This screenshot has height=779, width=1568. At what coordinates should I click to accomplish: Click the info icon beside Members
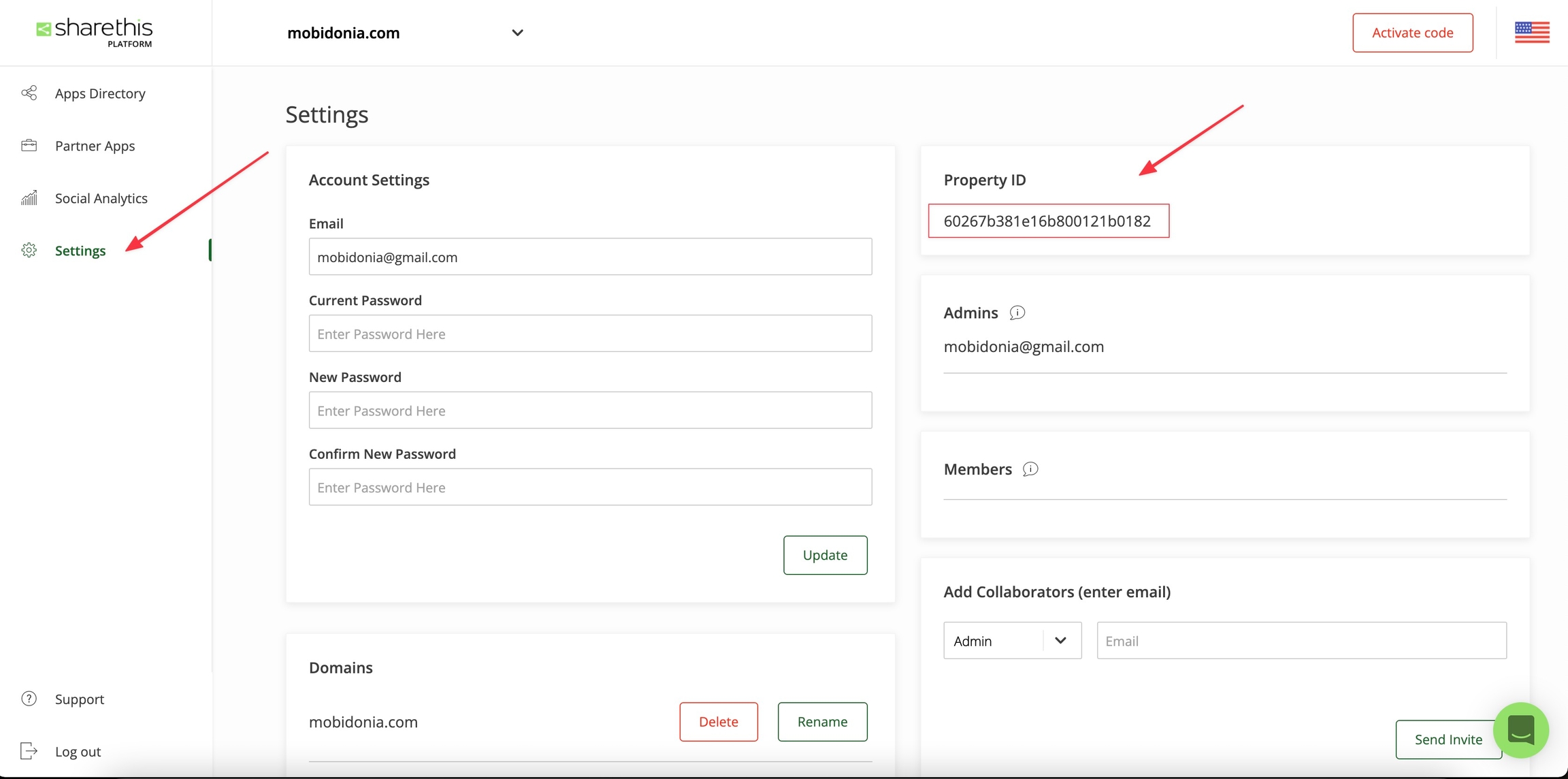coord(1030,469)
